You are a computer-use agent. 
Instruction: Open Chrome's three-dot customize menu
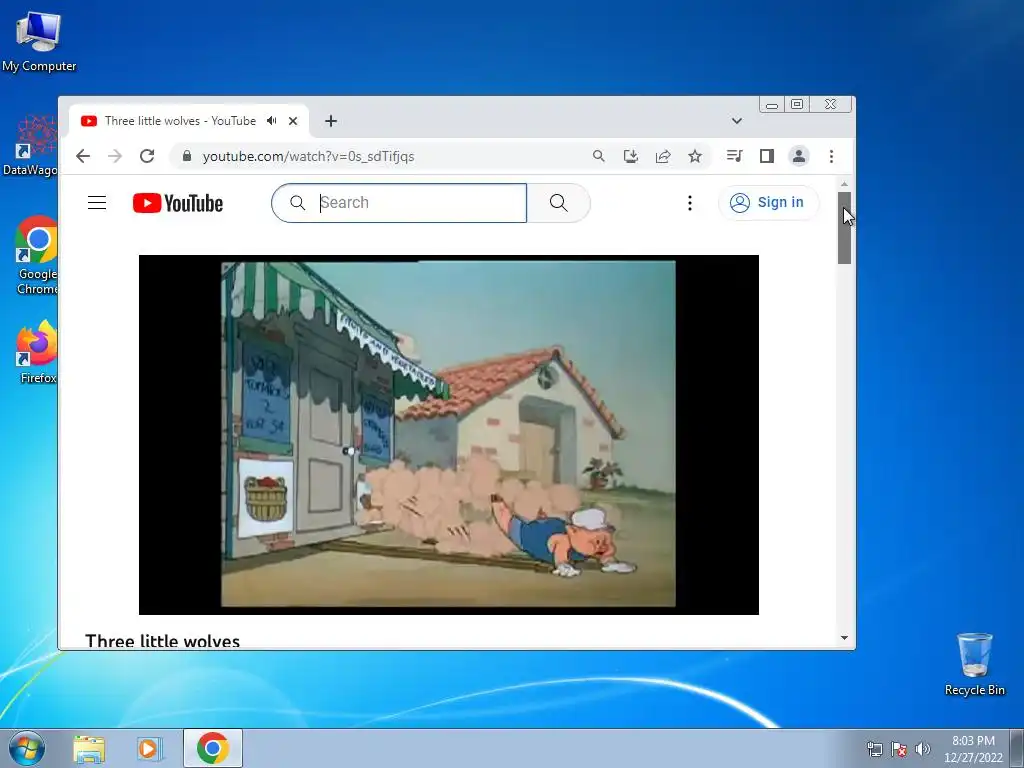click(831, 156)
